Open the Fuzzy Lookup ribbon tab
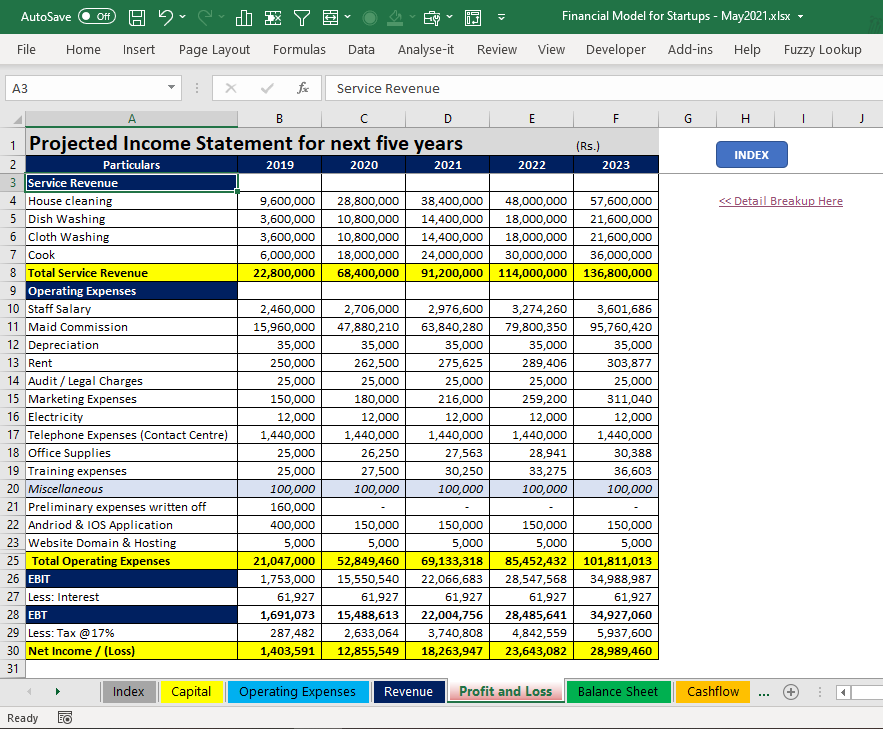 tap(822, 50)
